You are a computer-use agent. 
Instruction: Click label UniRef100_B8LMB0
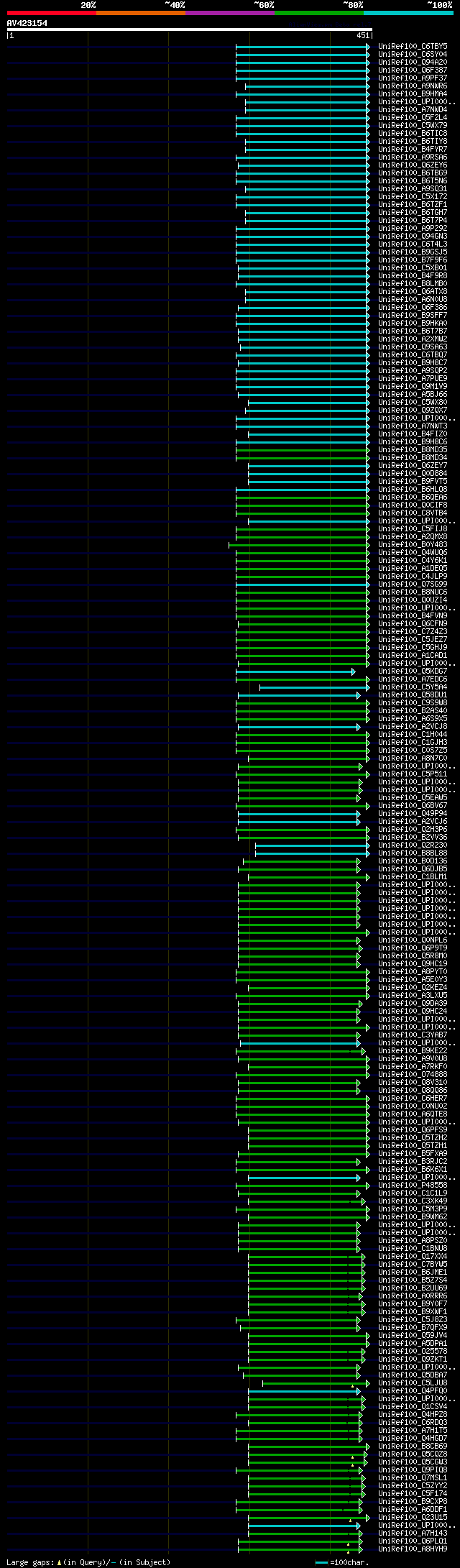413,283
